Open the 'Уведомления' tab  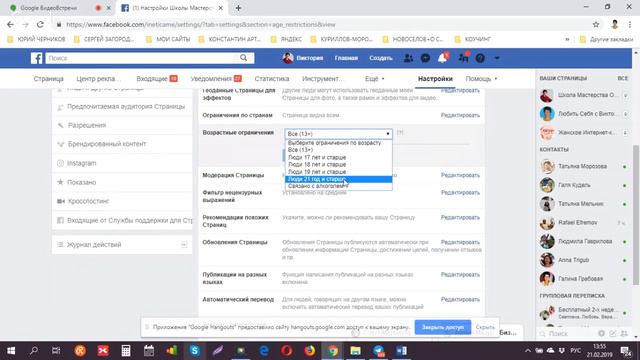pyautogui.click(x=216, y=79)
